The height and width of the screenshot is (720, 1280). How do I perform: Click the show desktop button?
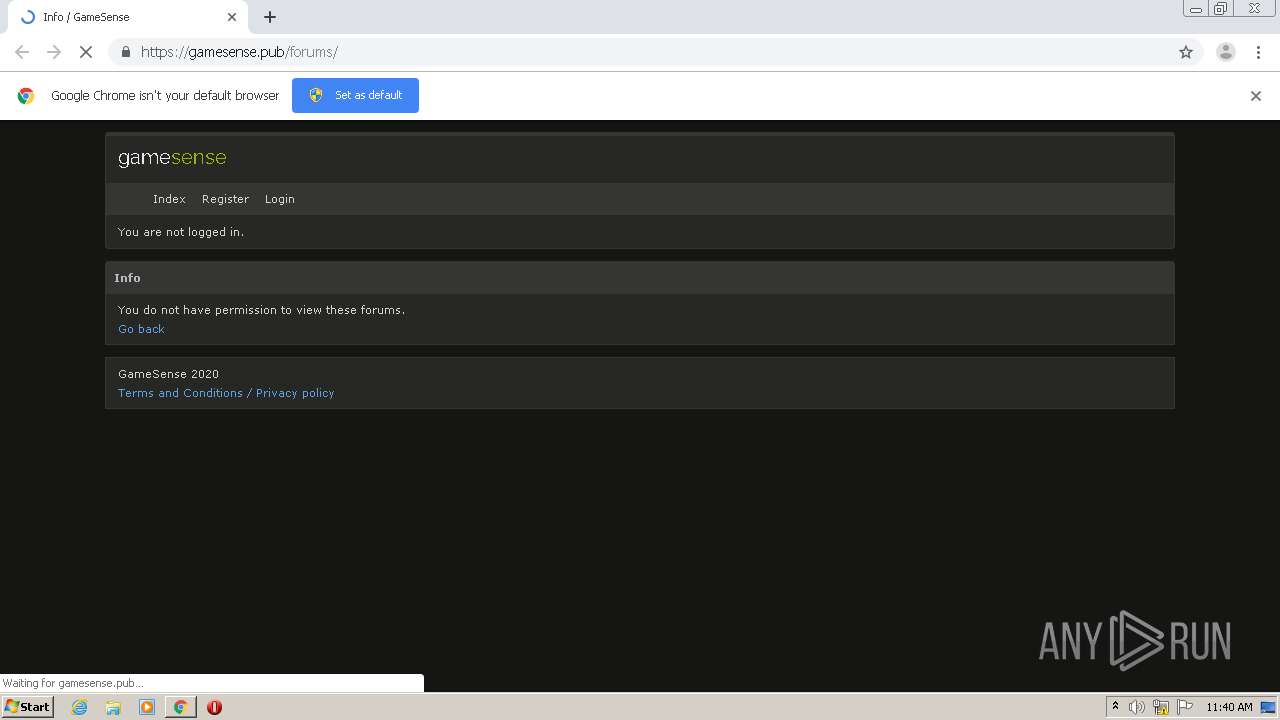[1268, 707]
